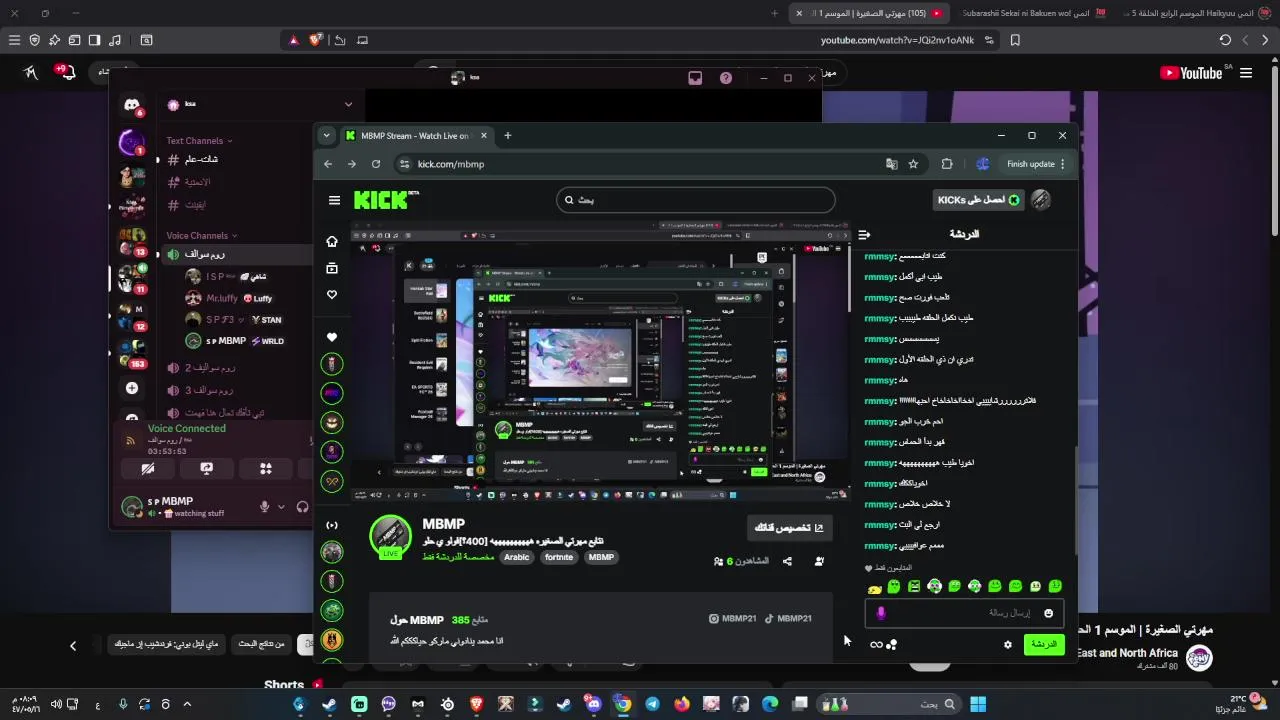Open the Chrome three-dot menu
This screenshot has width=1280, height=720.
(x=1062, y=164)
